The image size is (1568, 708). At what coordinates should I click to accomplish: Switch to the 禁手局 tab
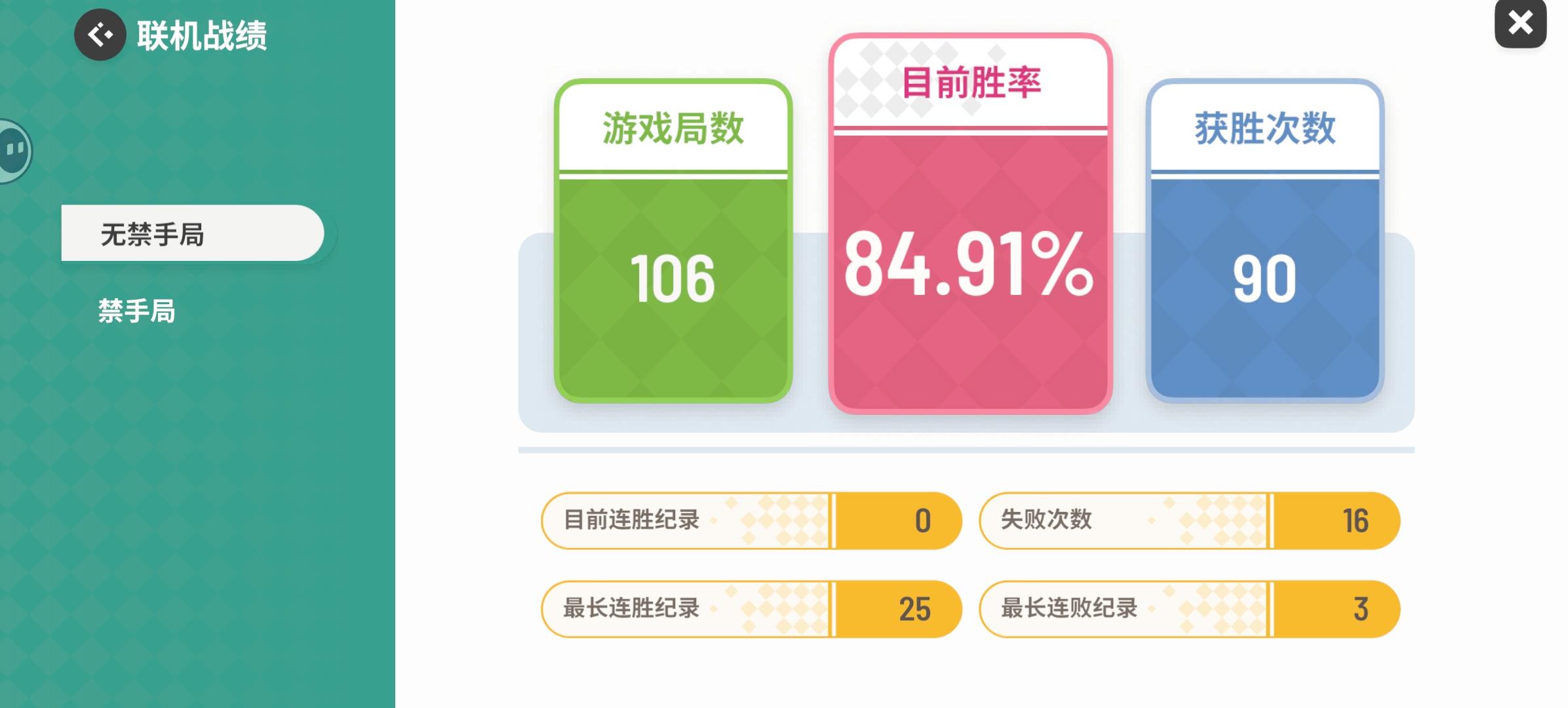(x=137, y=311)
